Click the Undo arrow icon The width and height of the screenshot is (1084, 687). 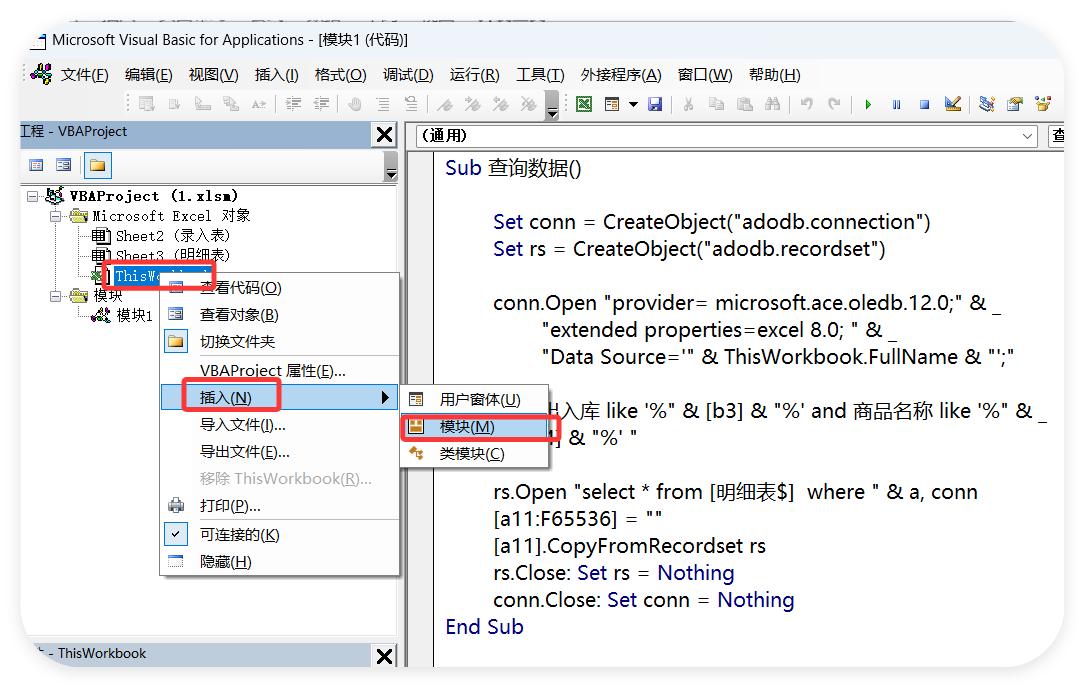tap(806, 104)
